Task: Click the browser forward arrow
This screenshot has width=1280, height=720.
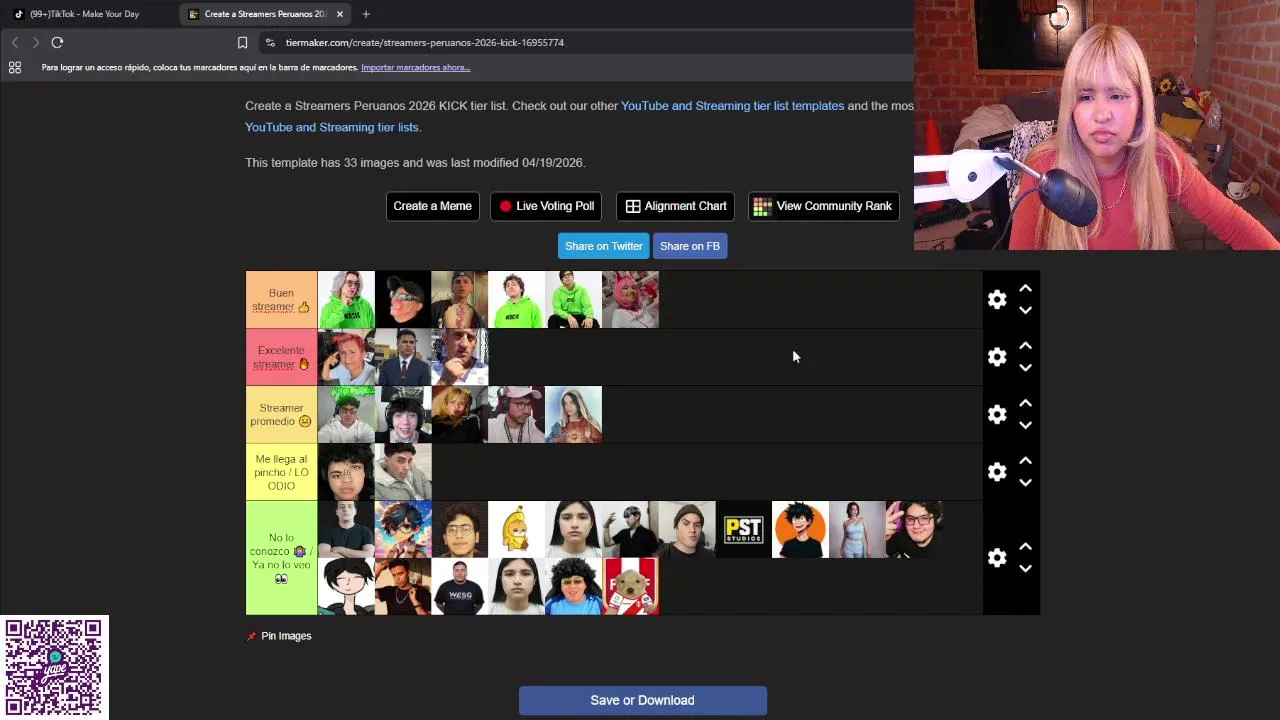Action: (x=36, y=42)
